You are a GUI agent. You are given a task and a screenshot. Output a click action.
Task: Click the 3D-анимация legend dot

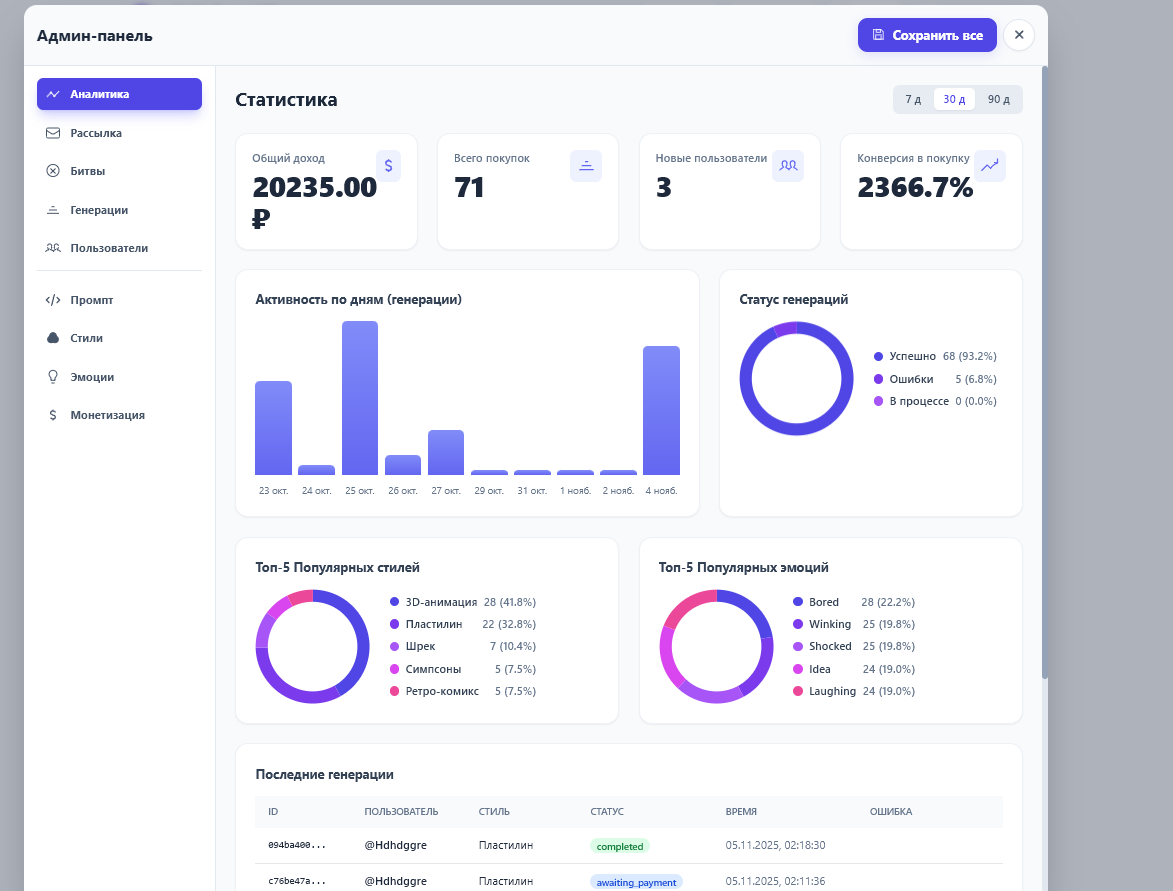[x=394, y=602]
